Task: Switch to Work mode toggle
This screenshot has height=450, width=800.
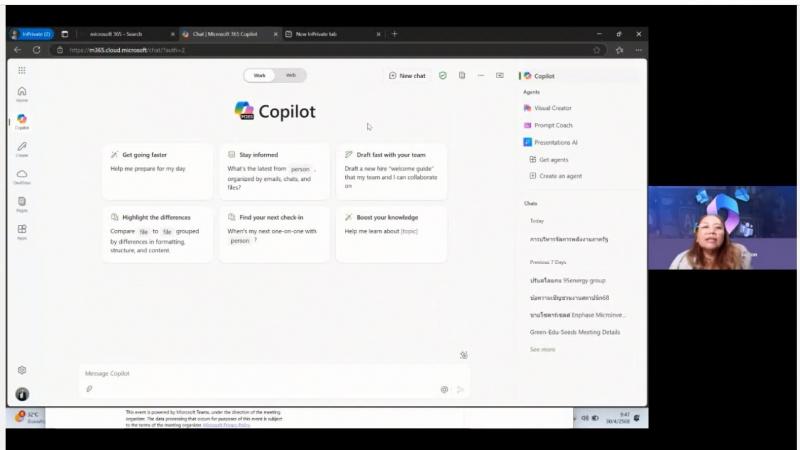Action: click(260, 76)
